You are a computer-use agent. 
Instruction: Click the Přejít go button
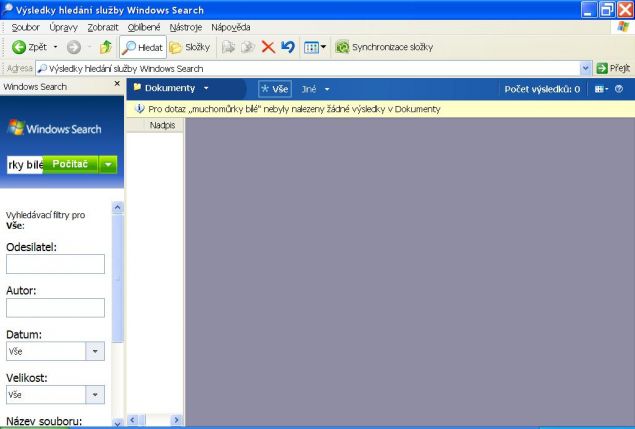(613, 68)
